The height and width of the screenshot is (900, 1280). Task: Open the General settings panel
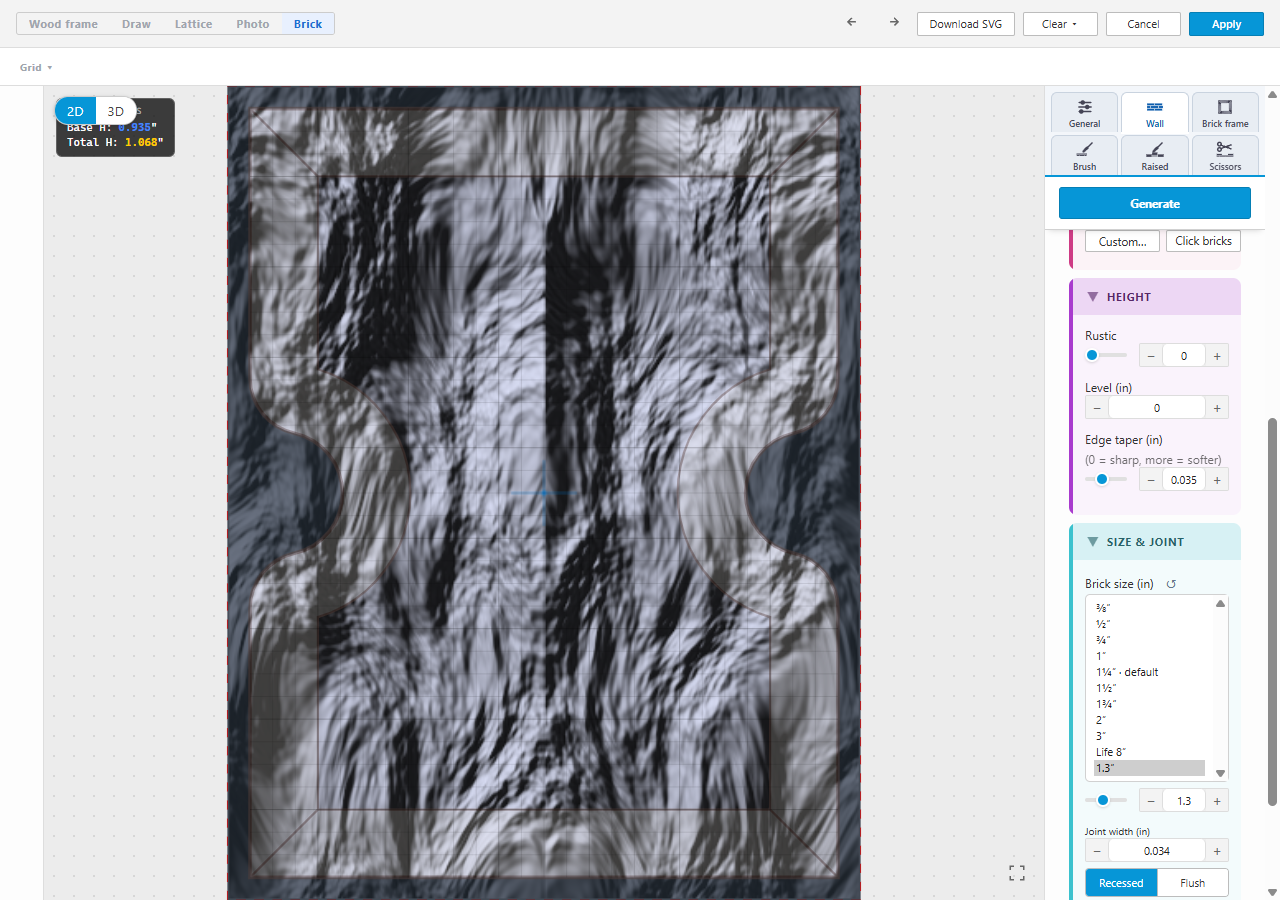[1084, 113]
